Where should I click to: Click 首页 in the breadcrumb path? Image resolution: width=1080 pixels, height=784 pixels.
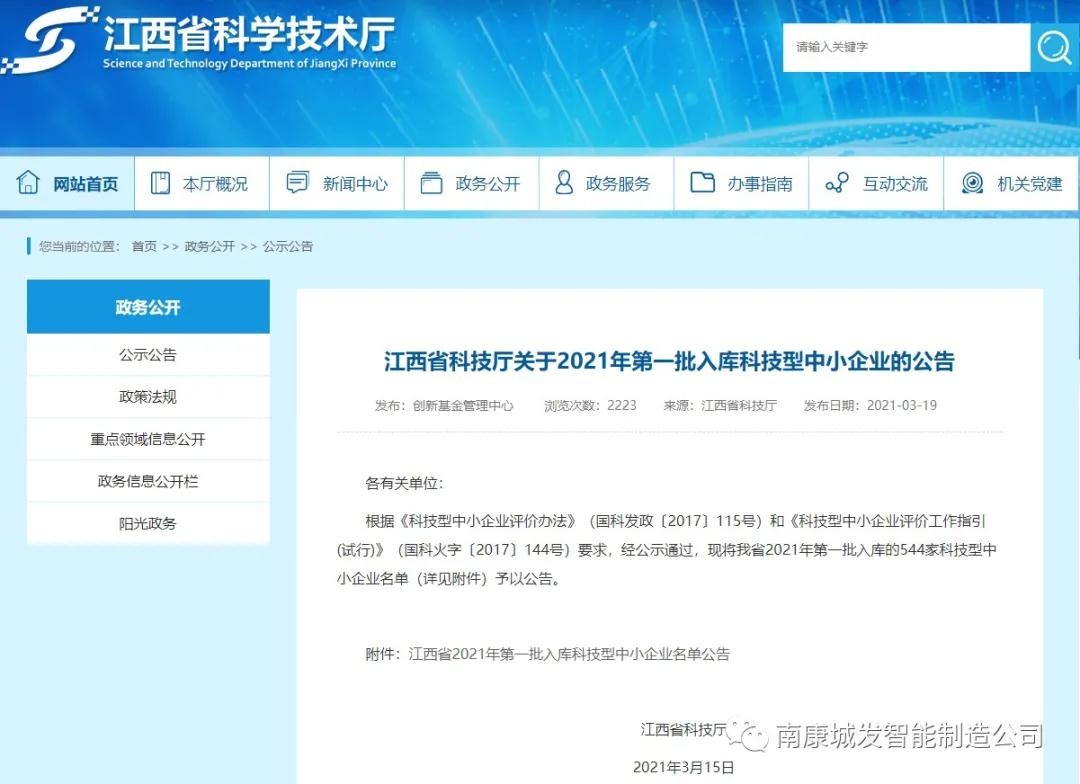click(x=144, y=246)
